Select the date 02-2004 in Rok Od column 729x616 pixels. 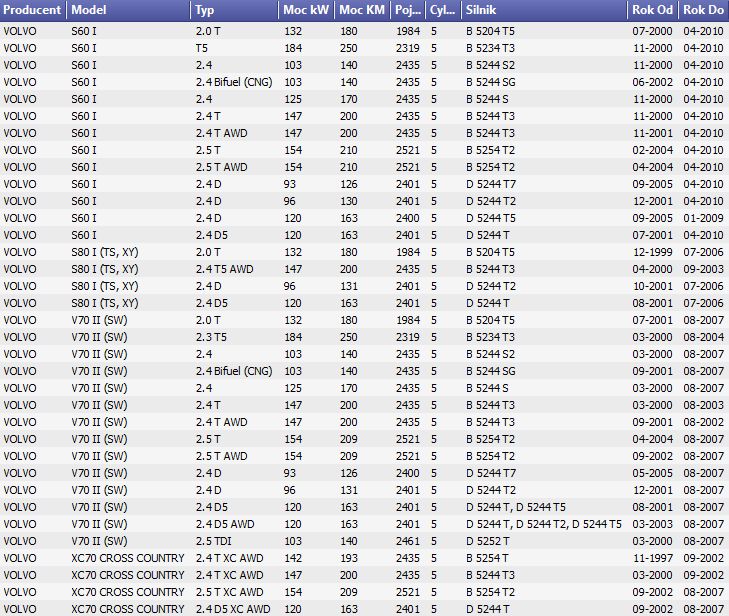point(652,150)
